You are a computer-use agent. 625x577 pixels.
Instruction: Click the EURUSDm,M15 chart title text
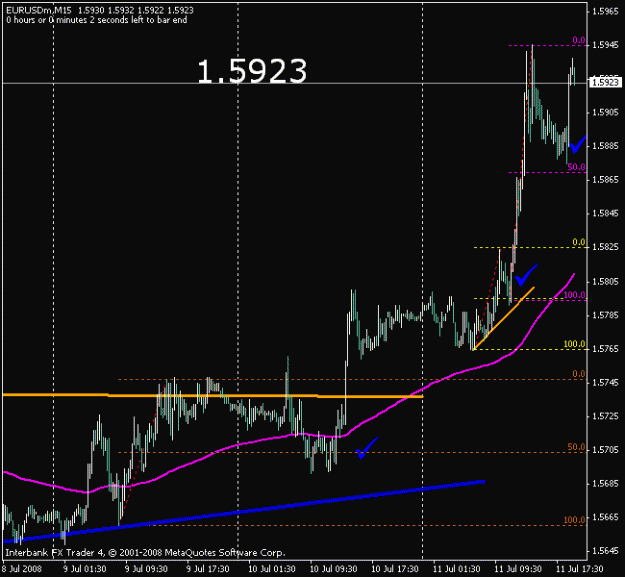click(38, 10)
